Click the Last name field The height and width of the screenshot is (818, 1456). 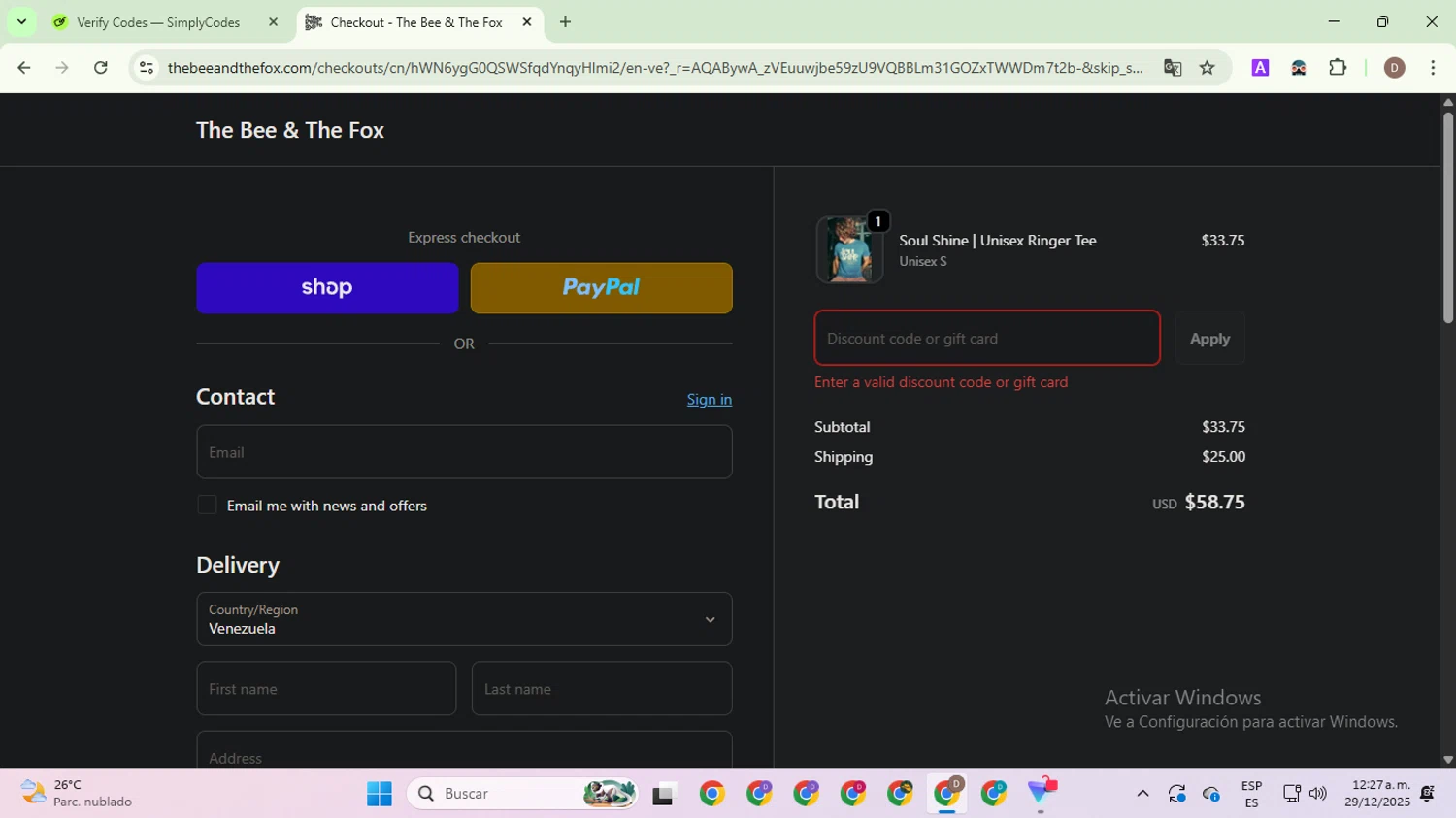click(x=602, y=689)
